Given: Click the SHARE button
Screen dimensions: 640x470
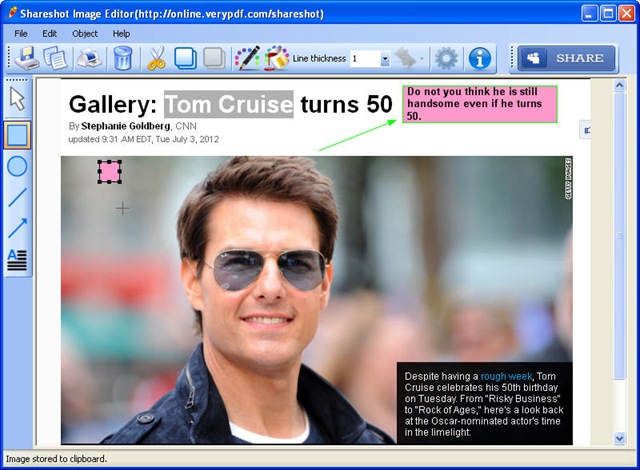Looking at the screenshot, I should pyautogui.click(x=567, y=58).
